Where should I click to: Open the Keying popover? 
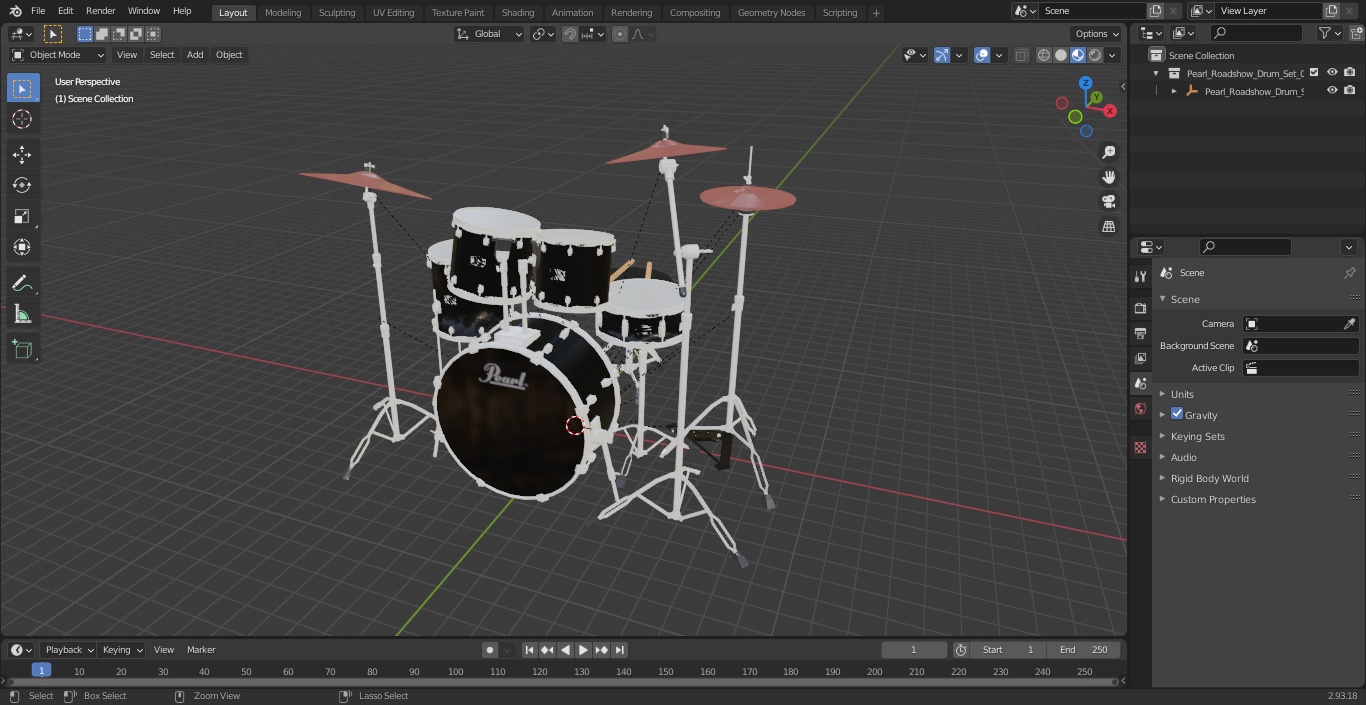click(123, 650)
